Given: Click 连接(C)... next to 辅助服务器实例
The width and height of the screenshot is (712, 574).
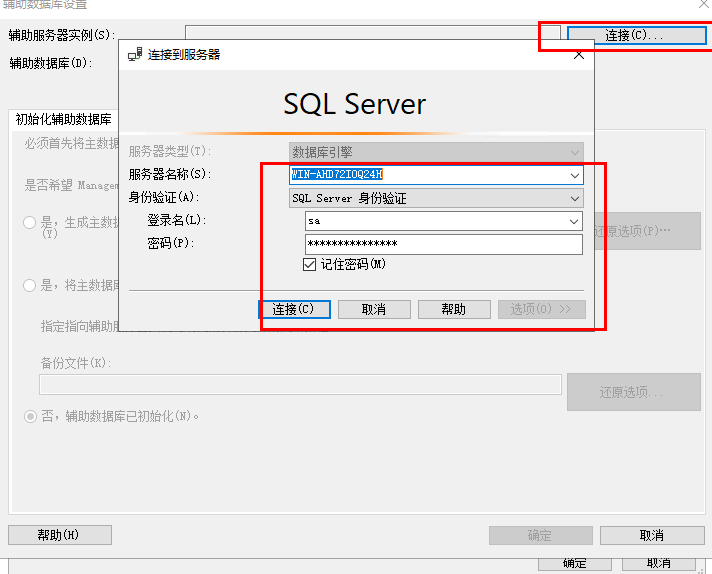Looking at the screenshot, I should tap(637, 35).
